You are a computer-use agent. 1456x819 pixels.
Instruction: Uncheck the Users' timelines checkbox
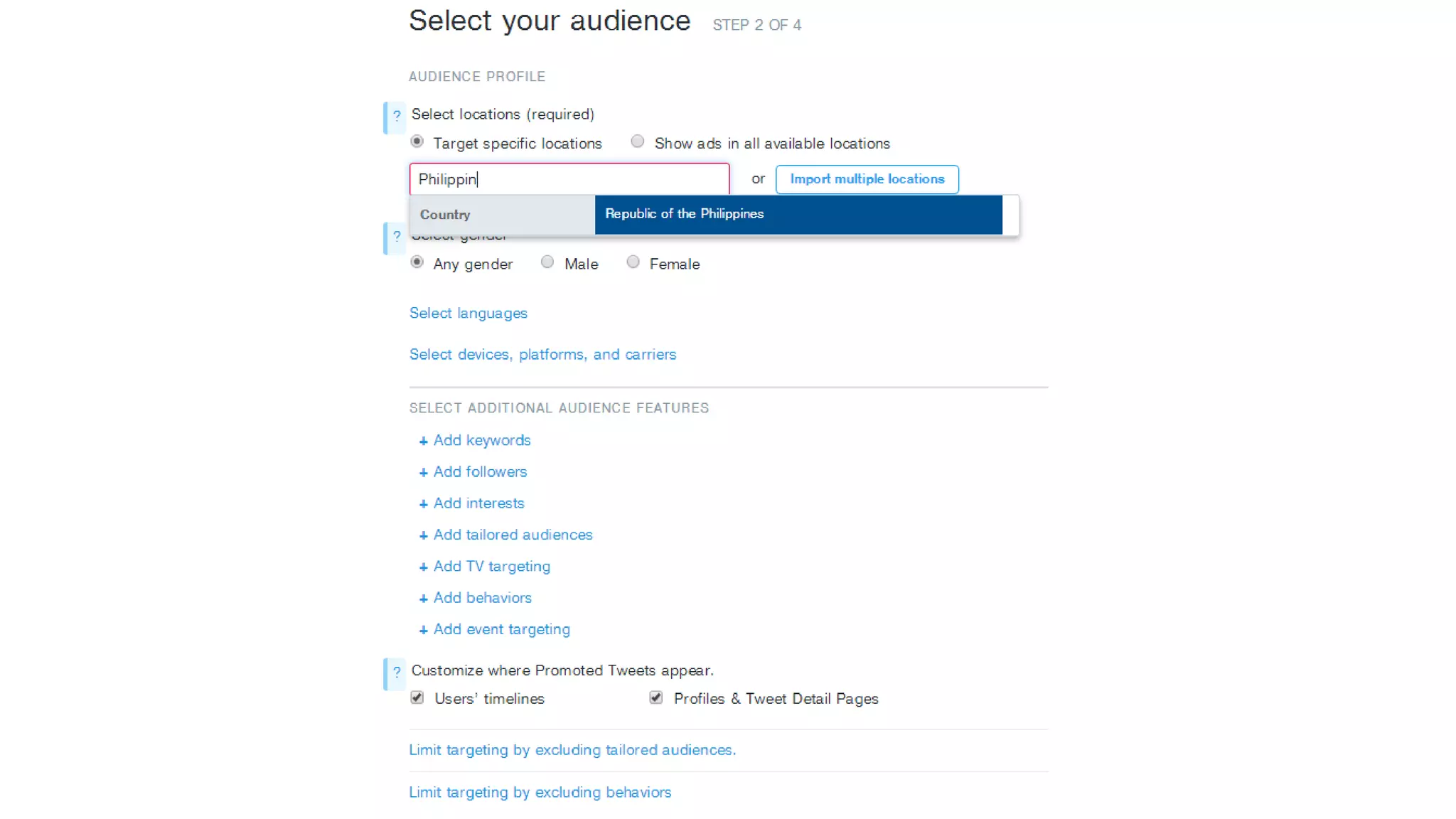click(417, 698)
